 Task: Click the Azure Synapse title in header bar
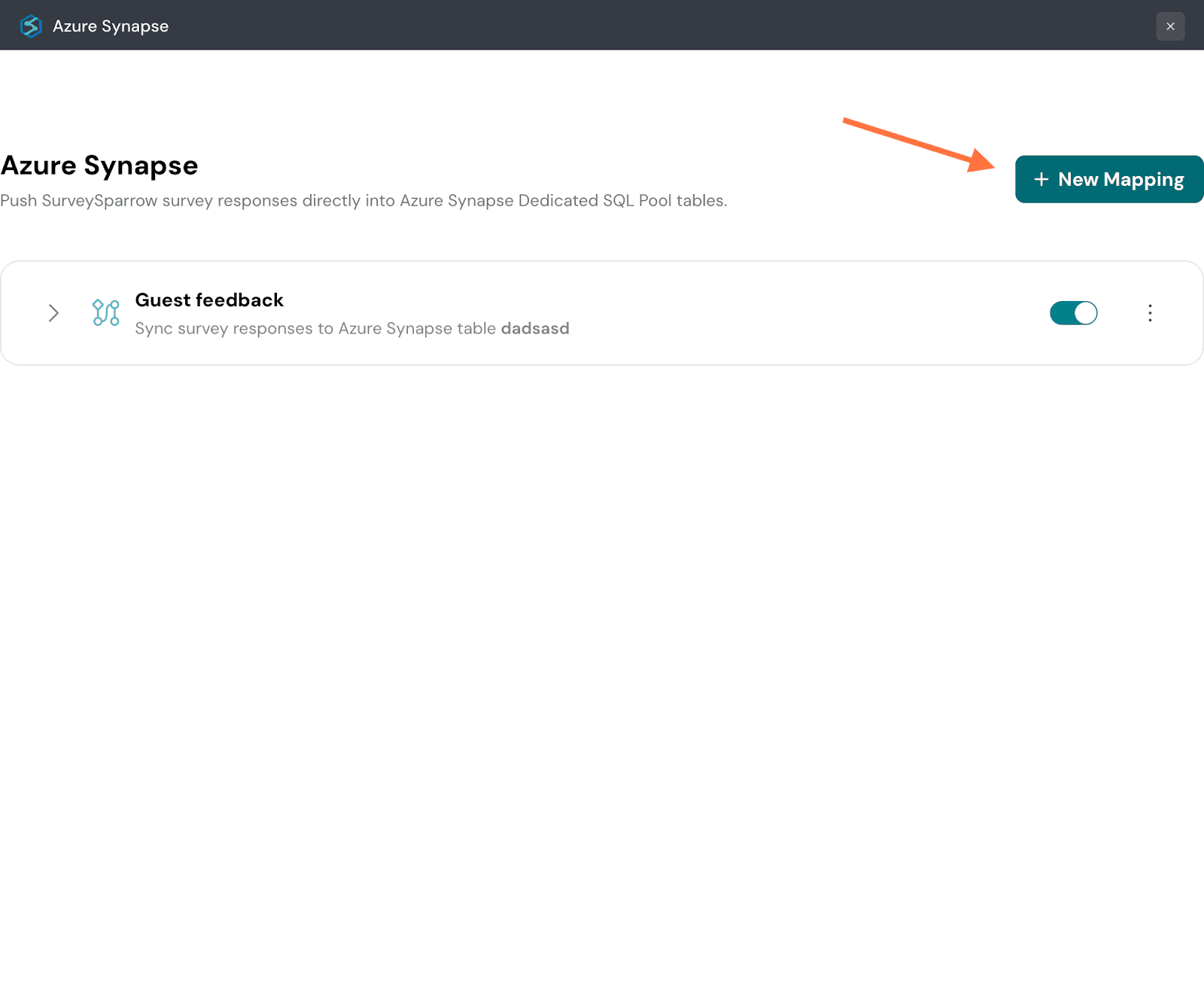click(111, 26)
